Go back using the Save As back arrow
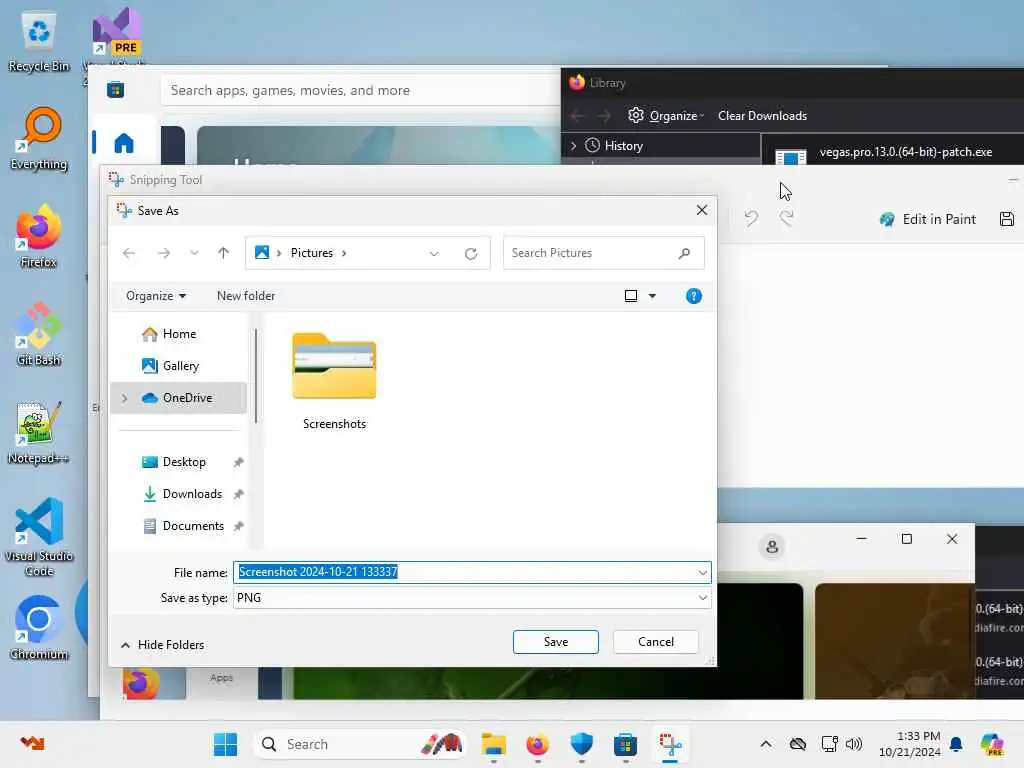The image size is (1024, 768). pyautogui.click(x=129, y=253)
